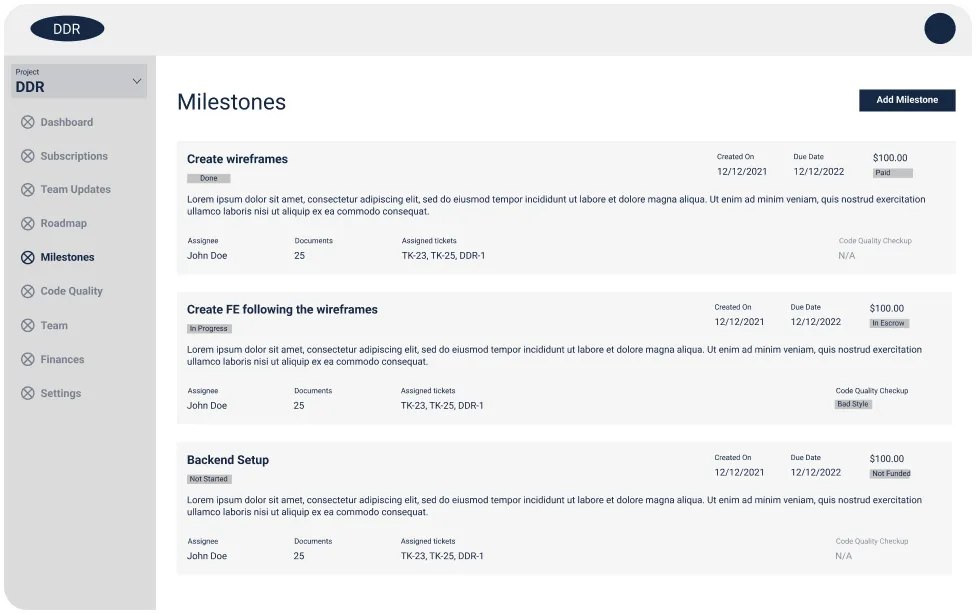The width and height of the screenshot is (976, 614).
Task: Click the Bad Style code quality badge
Action: [x=853, y=405]
